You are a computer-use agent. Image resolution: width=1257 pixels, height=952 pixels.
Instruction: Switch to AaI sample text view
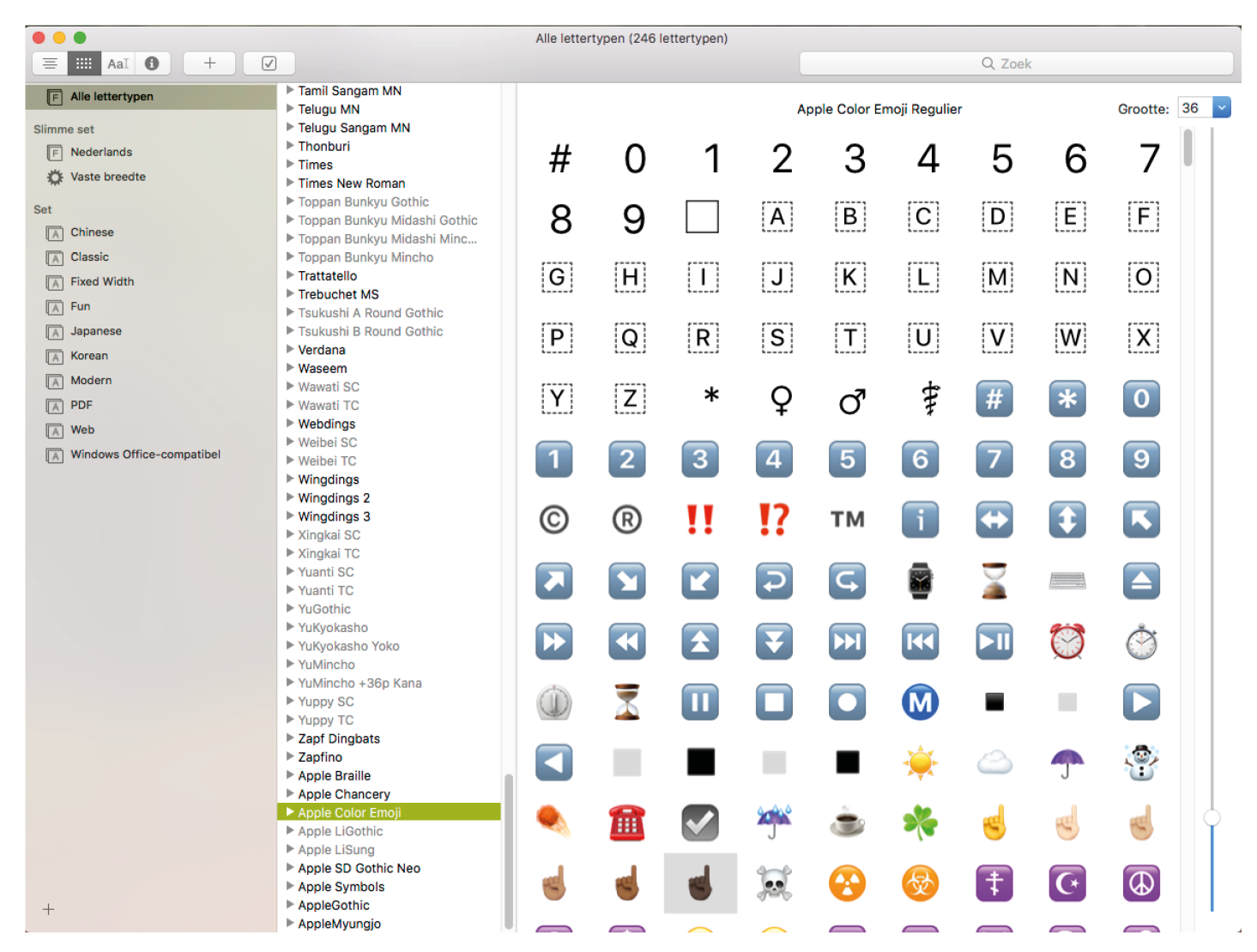pyautogui.click(x=118, y=63)
